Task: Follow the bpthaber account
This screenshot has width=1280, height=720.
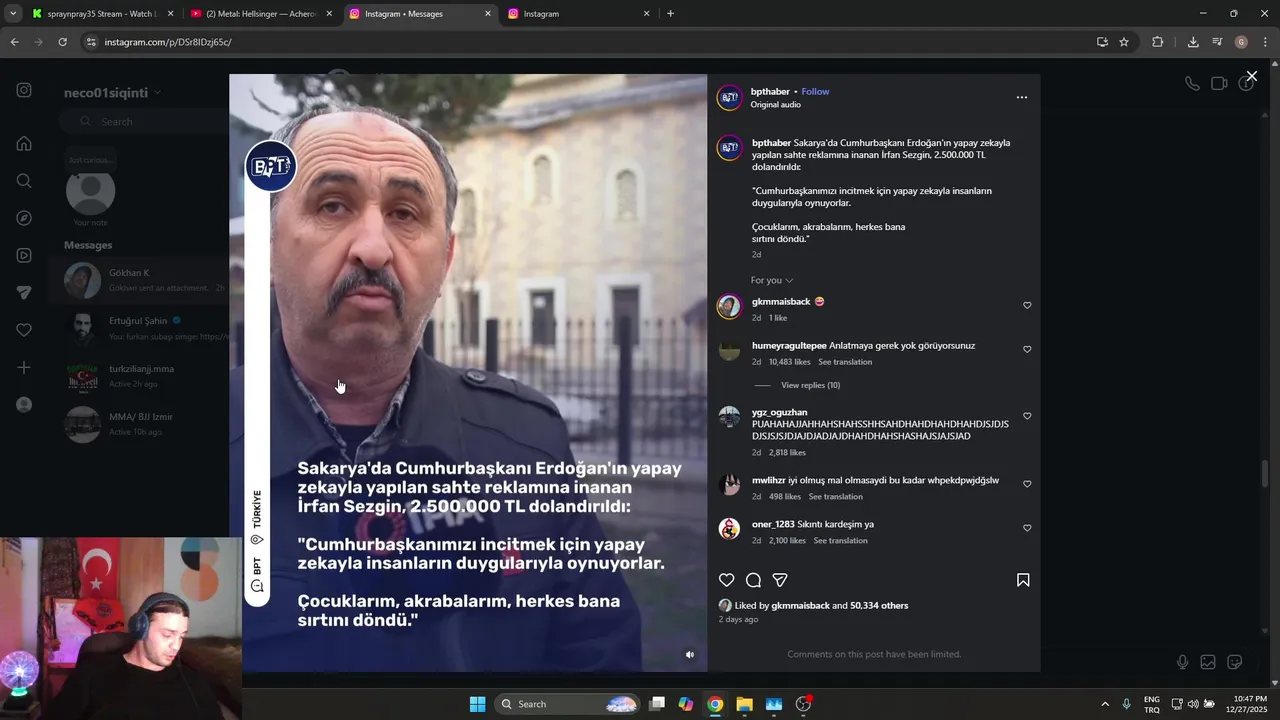Action: 815,91
